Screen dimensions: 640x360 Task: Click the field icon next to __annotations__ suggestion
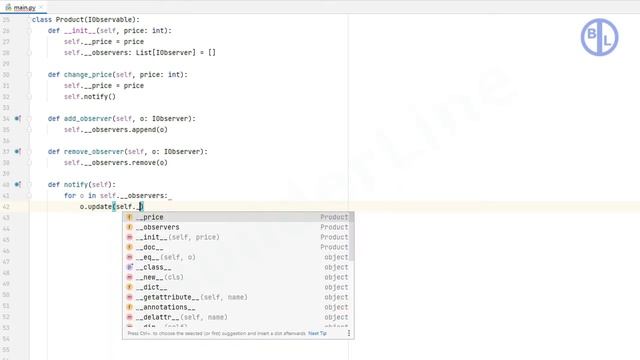(x=129, y=307)
